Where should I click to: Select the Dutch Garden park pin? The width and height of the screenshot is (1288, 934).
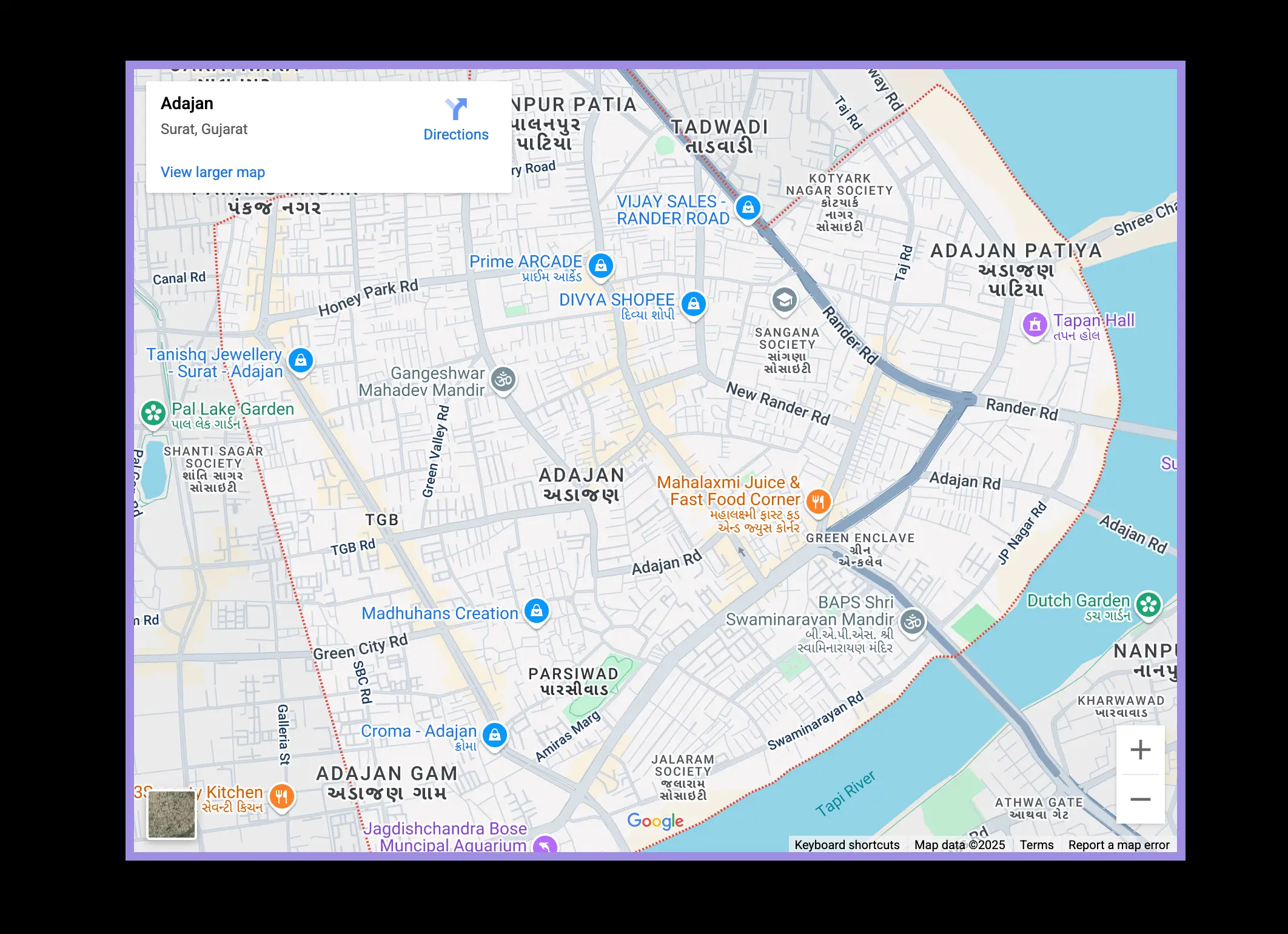coord(1149,605)
